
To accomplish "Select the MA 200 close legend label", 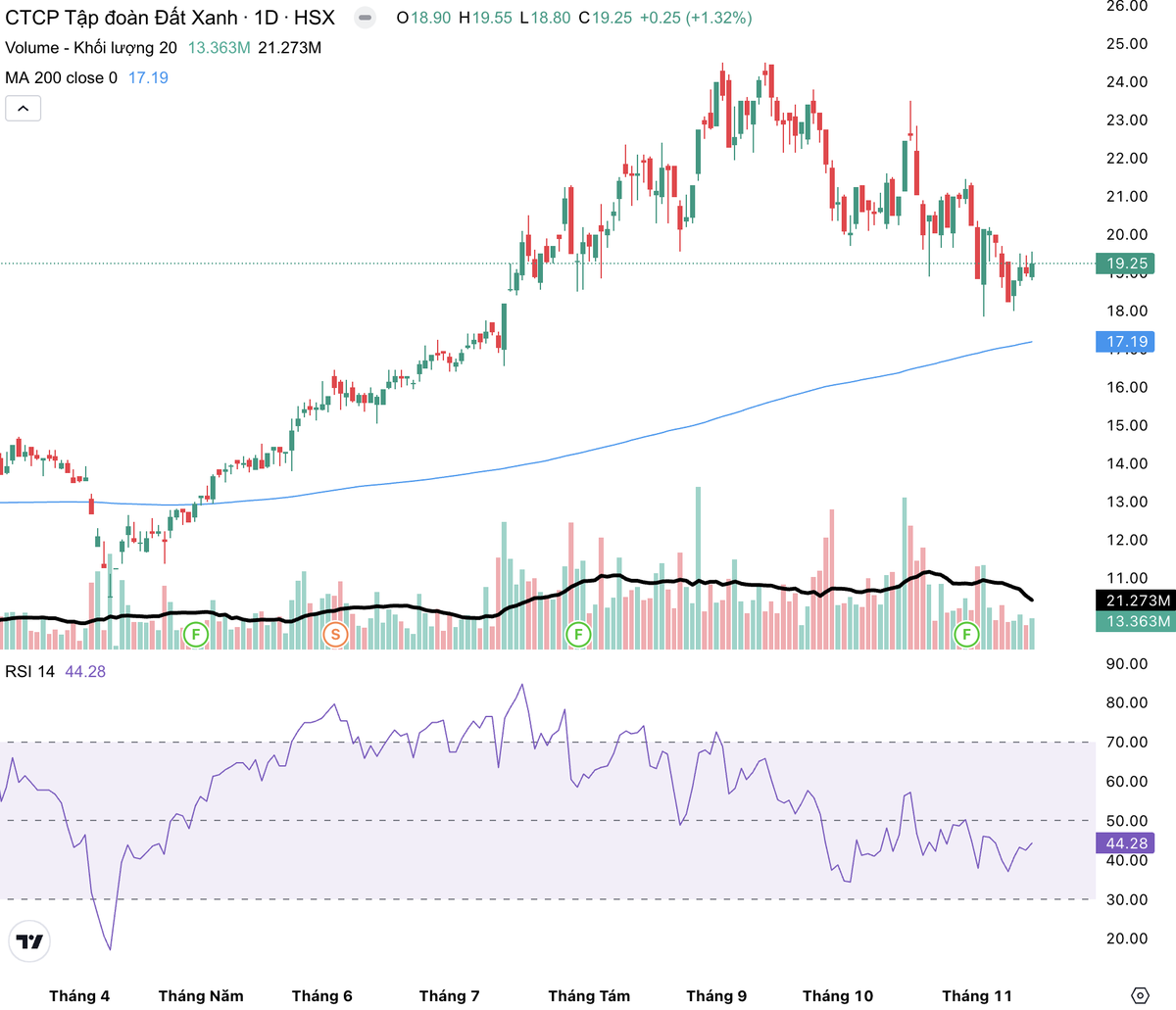I will point(61,77).
